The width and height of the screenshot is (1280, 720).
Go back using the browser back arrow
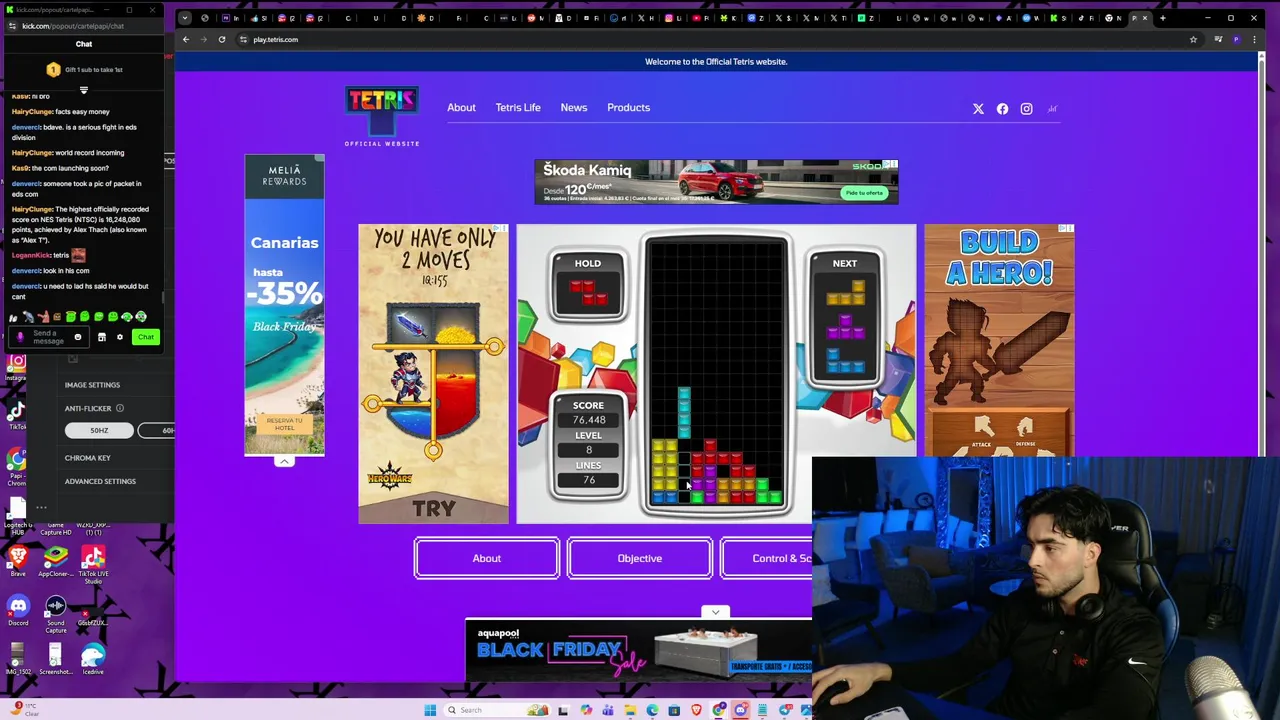click(x=186, y=39)
